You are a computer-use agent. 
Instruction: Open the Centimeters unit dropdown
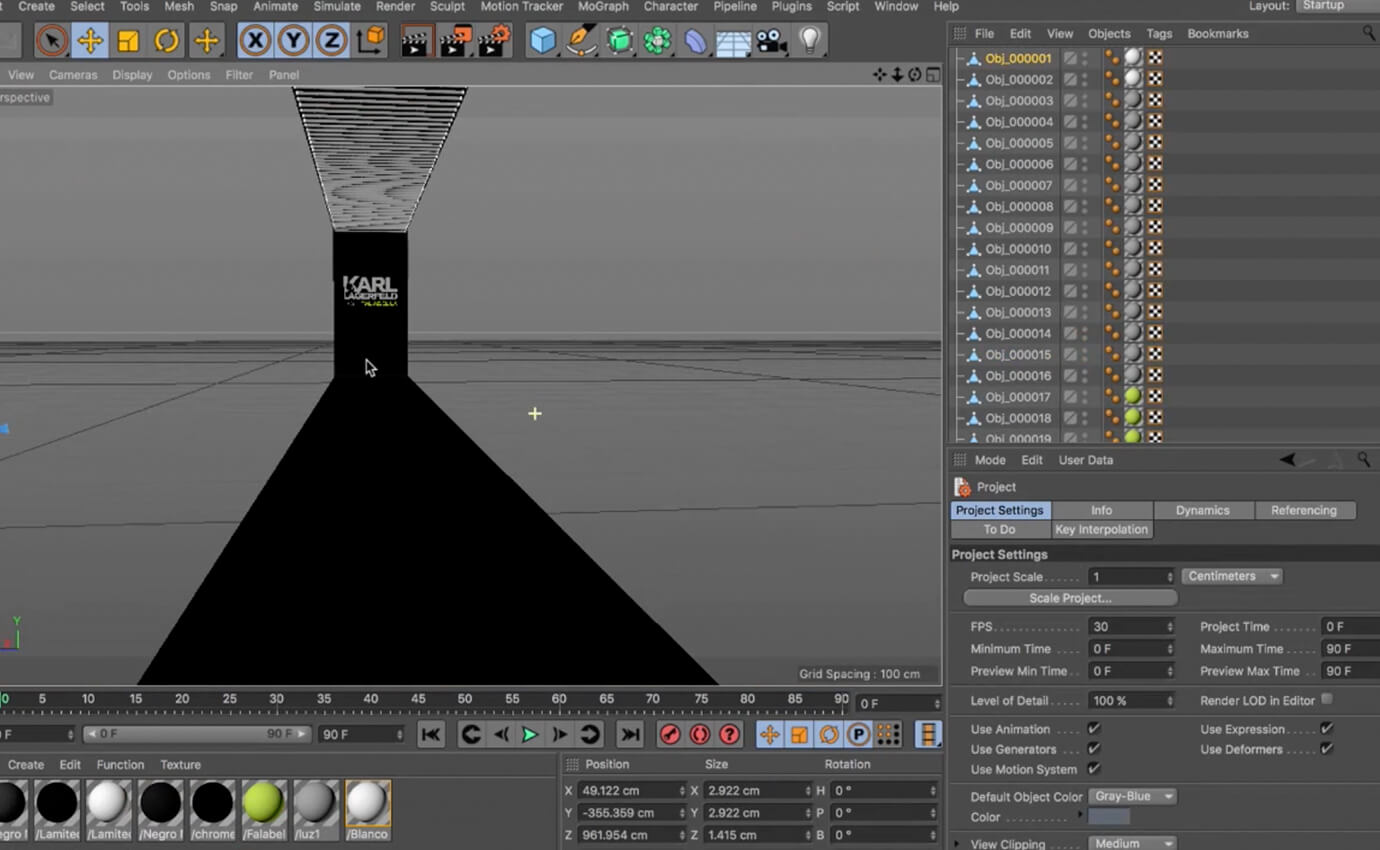(x=1232, y=577)
